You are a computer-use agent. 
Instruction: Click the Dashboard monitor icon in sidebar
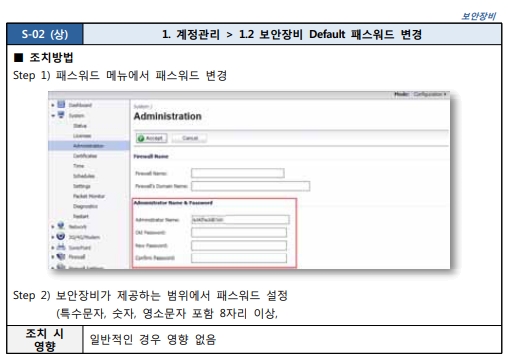61,104
